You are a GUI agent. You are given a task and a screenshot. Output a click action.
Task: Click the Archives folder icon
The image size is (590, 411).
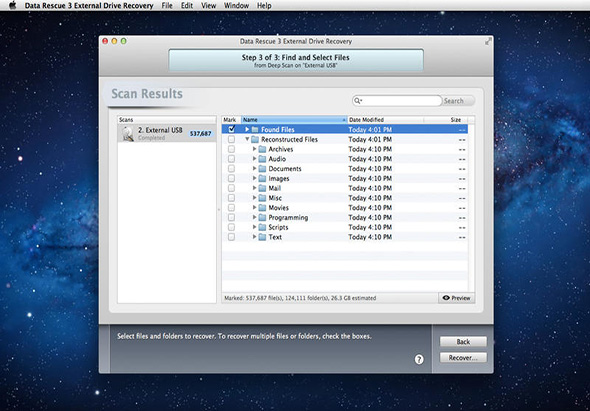(262, 149)
